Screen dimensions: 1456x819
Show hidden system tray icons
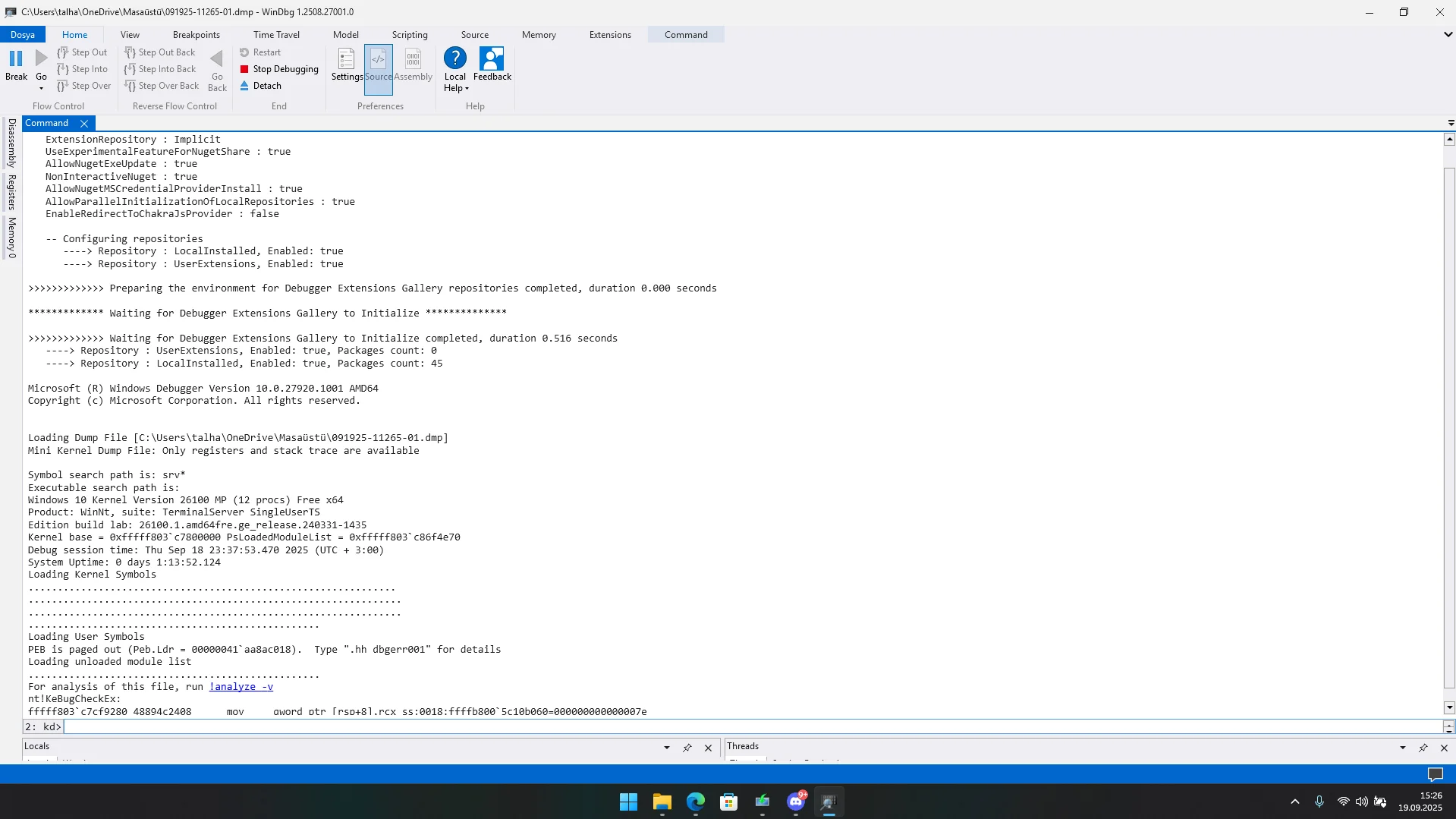tap(1295, 802)
